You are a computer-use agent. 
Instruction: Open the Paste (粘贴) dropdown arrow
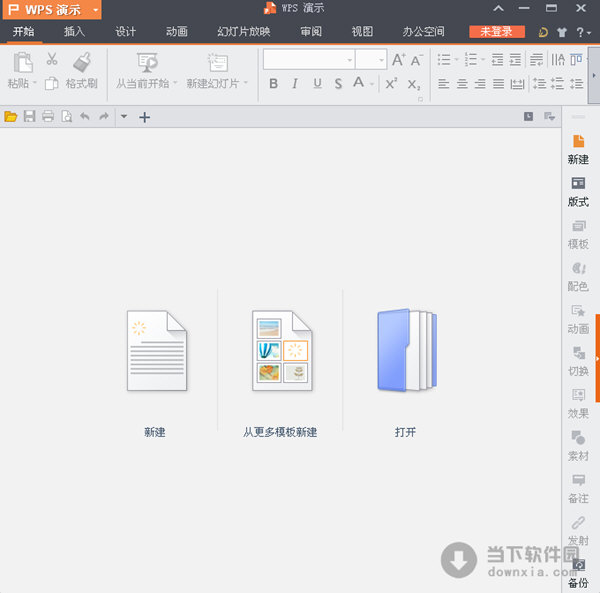point(34,83)
